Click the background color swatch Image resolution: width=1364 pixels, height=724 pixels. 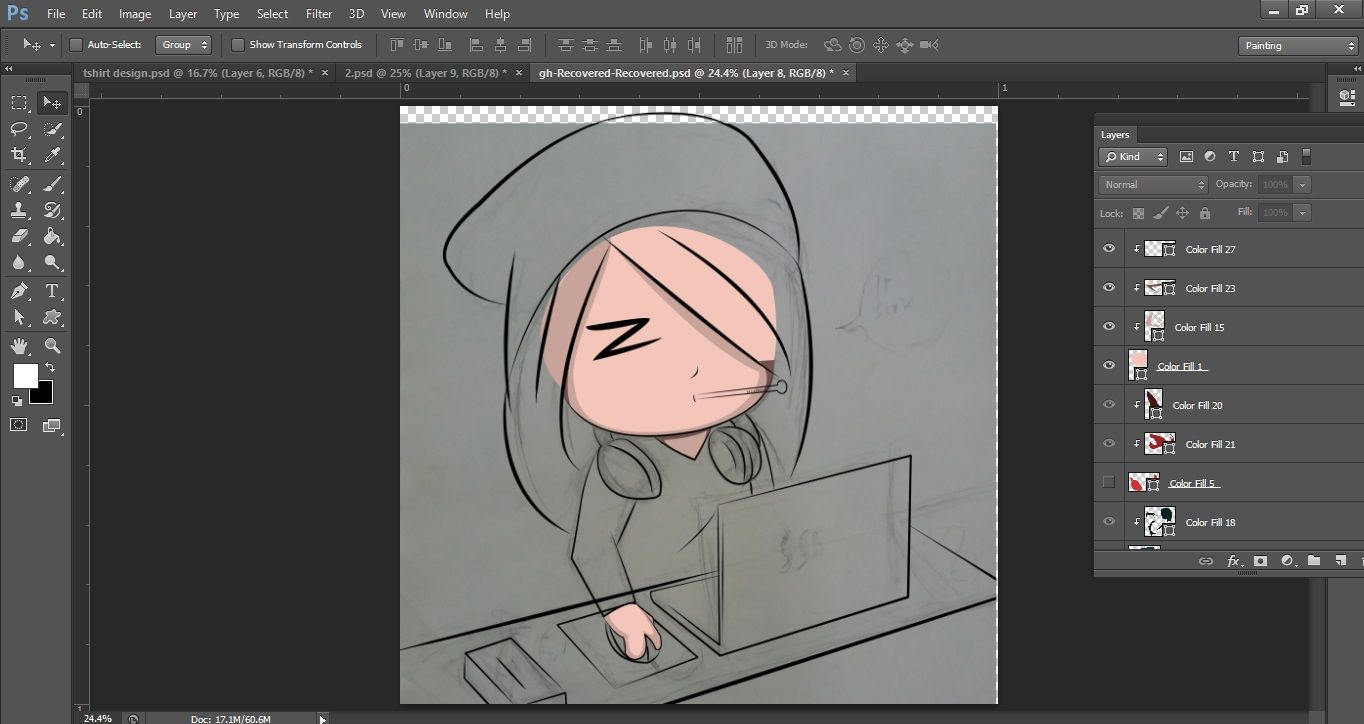(x=44, y=394)
